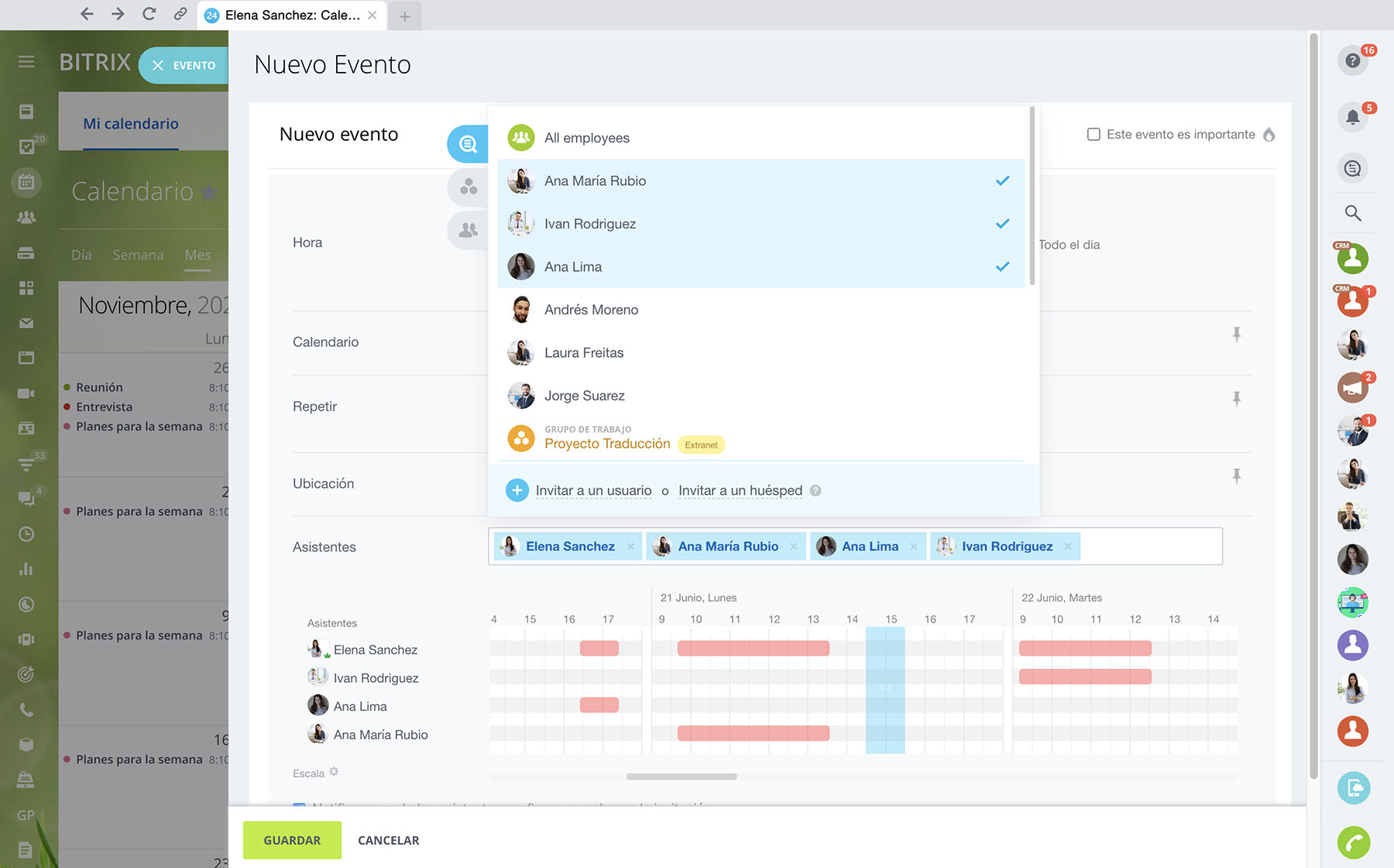The width and height of the screenshot is (1394, 868).
Task: Click the GUARDAR button
Action: (292, 840)
